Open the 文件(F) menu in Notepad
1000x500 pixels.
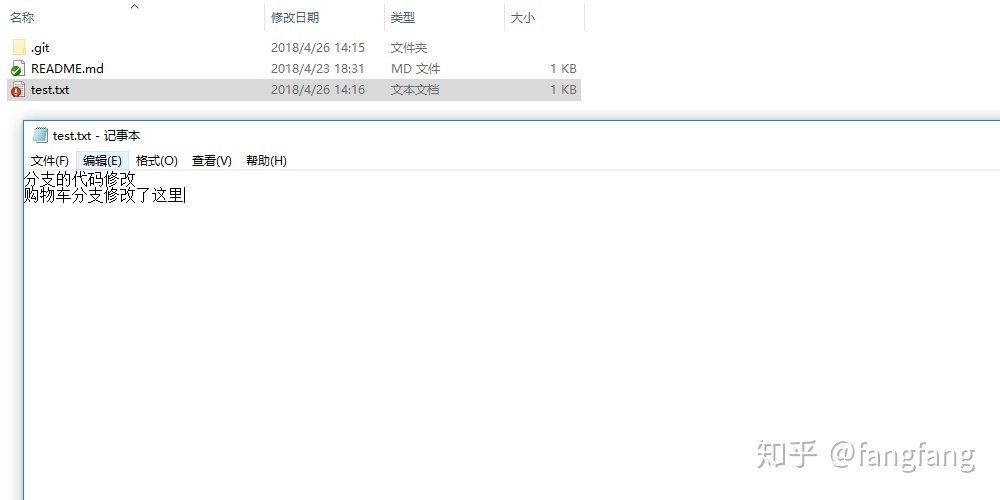pos(50,161)
